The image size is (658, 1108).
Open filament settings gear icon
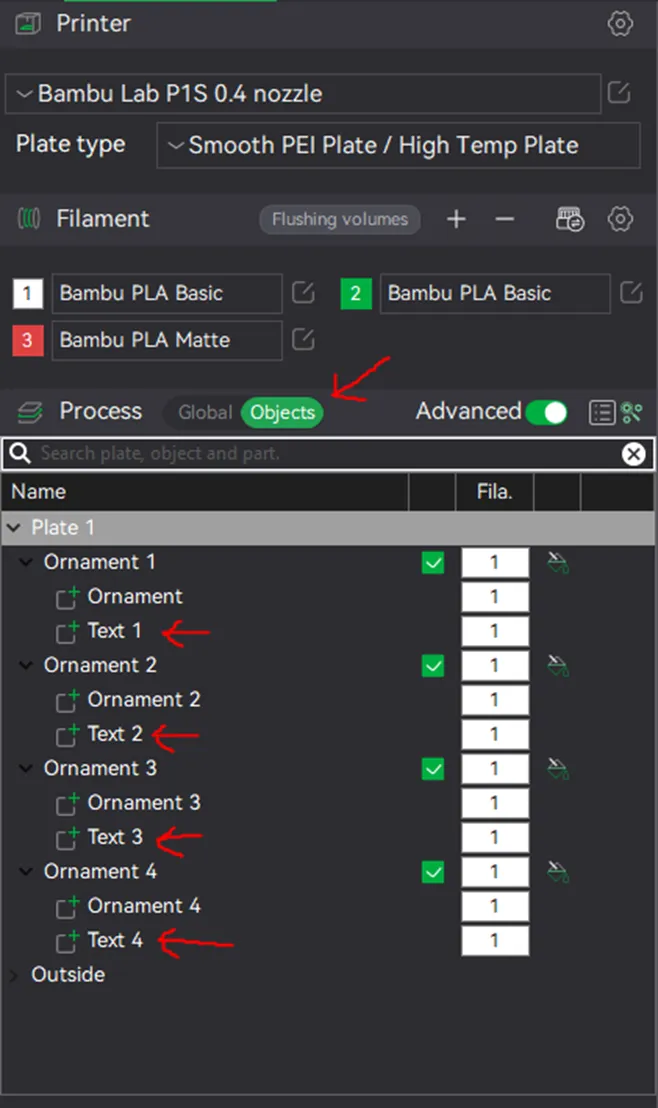(x=620, y=219)
